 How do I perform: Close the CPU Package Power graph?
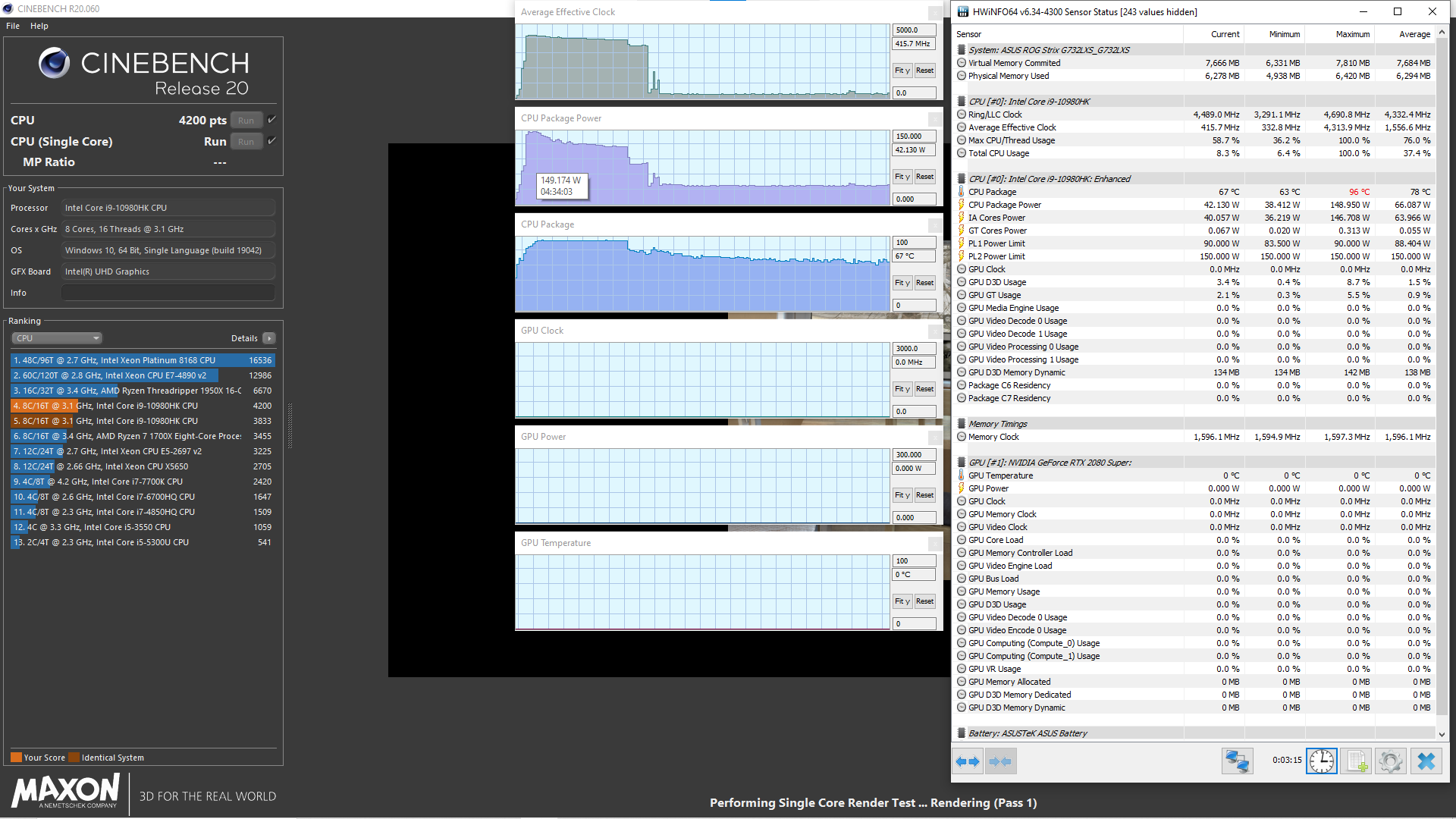coord(935,119)
